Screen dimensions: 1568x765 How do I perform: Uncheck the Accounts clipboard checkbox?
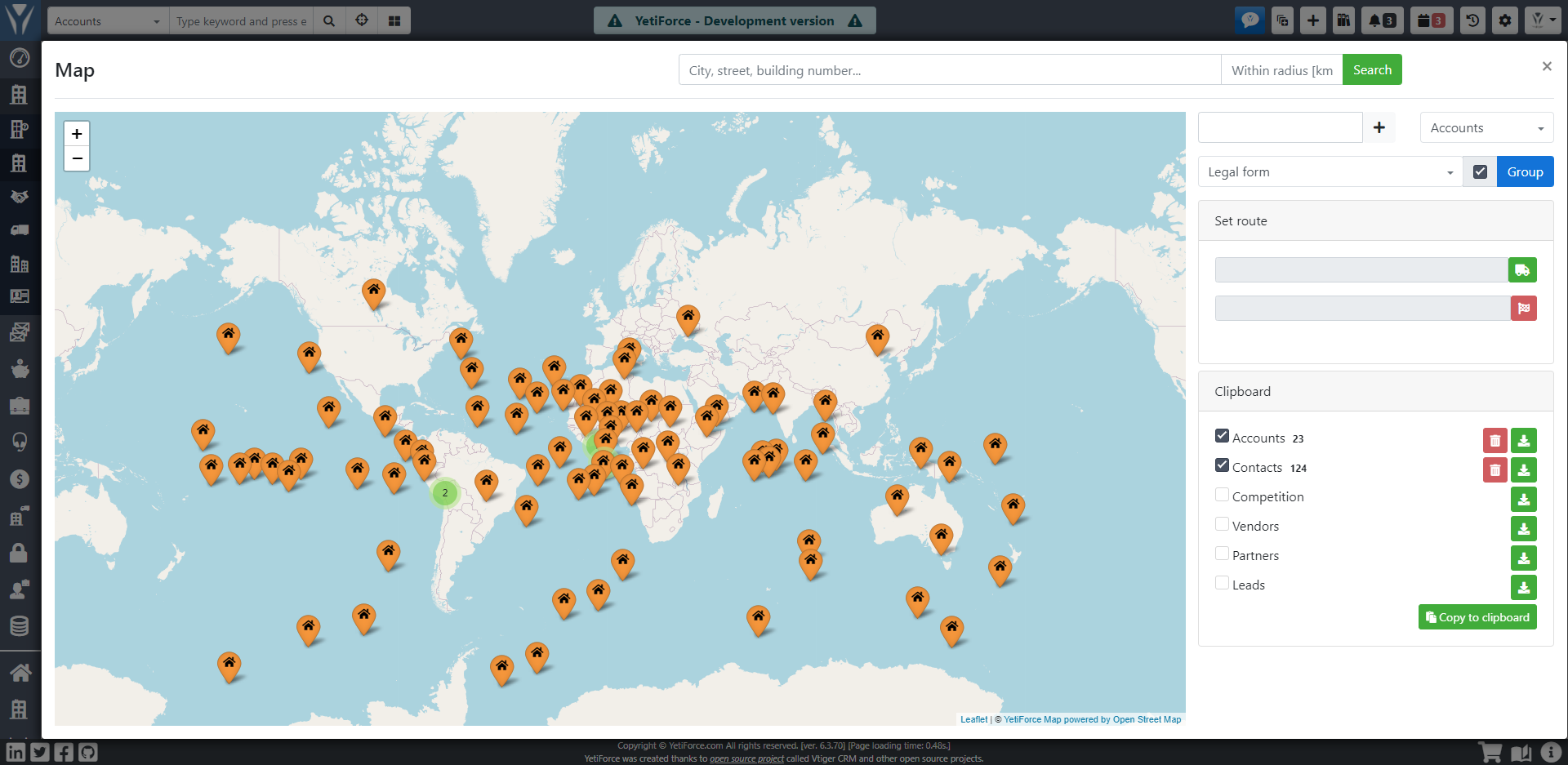point(1222,436)
